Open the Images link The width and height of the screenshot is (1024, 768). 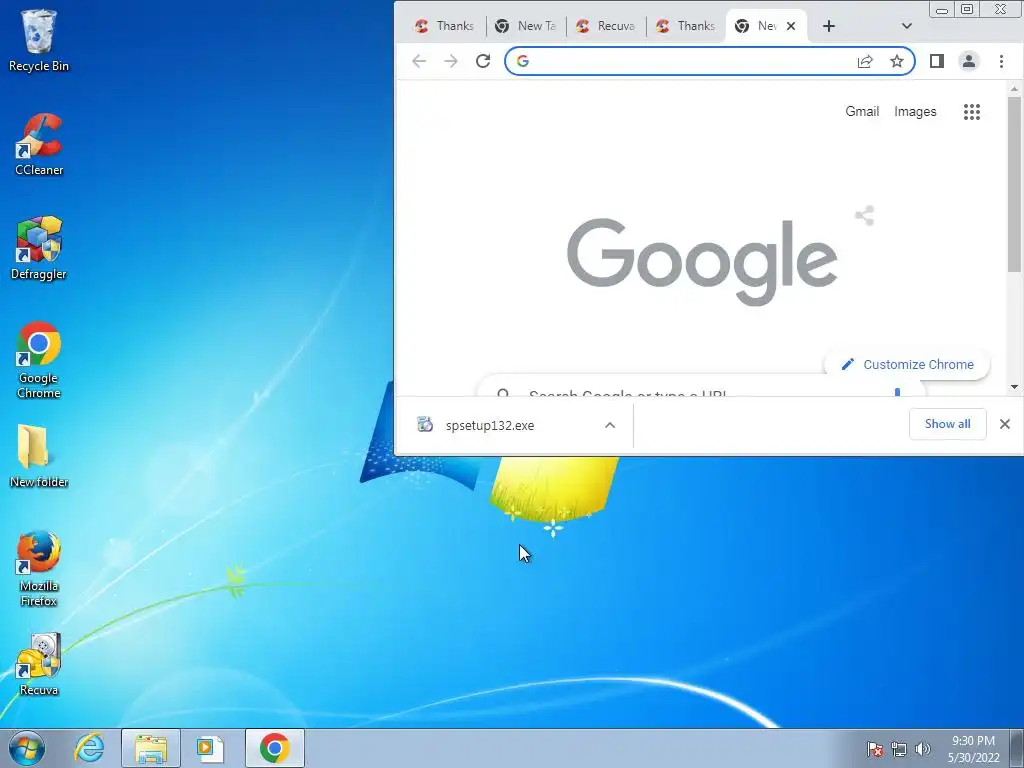pyautogui.click(x=915, y=112)
